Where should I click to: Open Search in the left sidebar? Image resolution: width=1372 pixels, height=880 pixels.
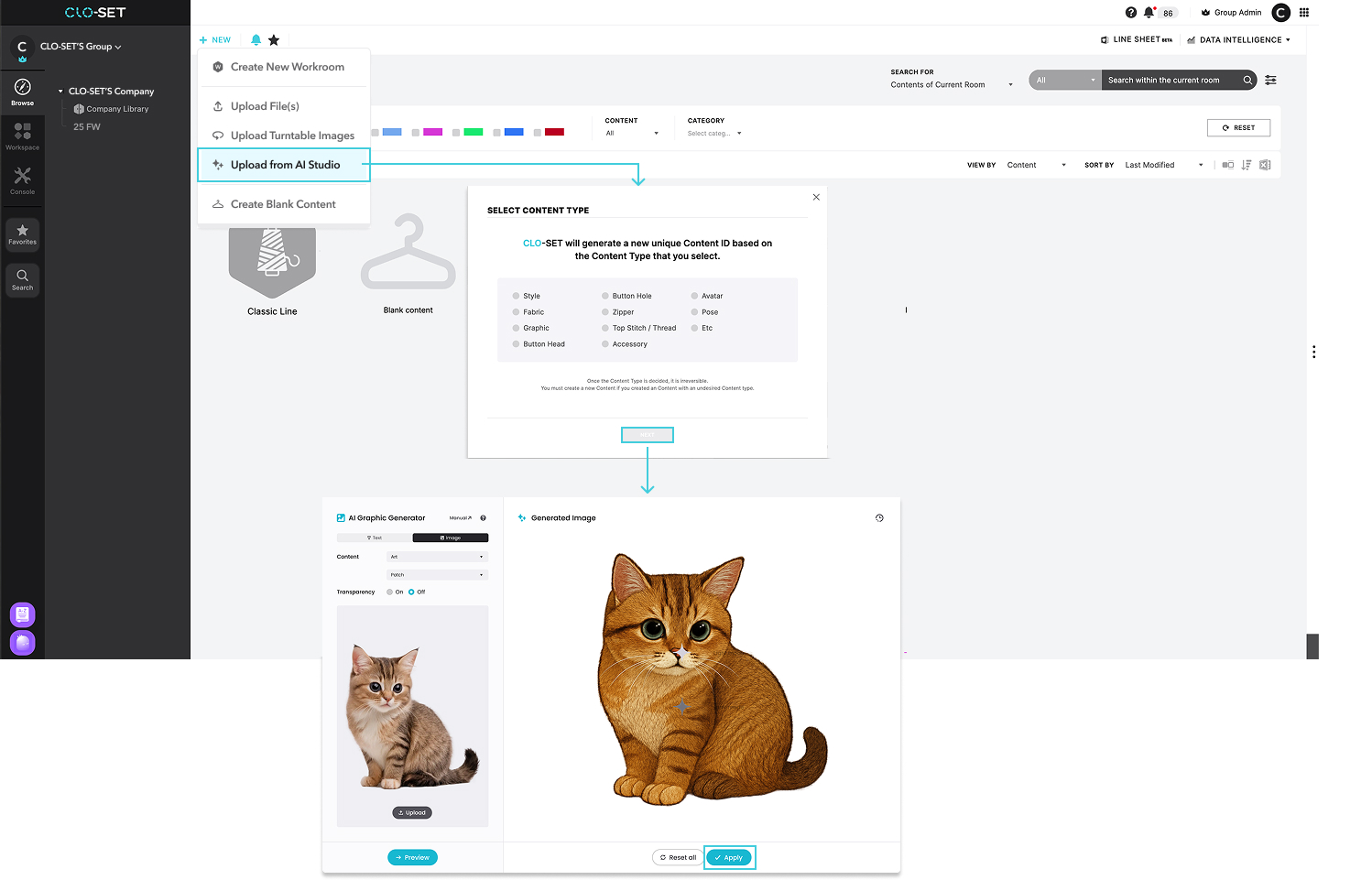pos(22,280)
